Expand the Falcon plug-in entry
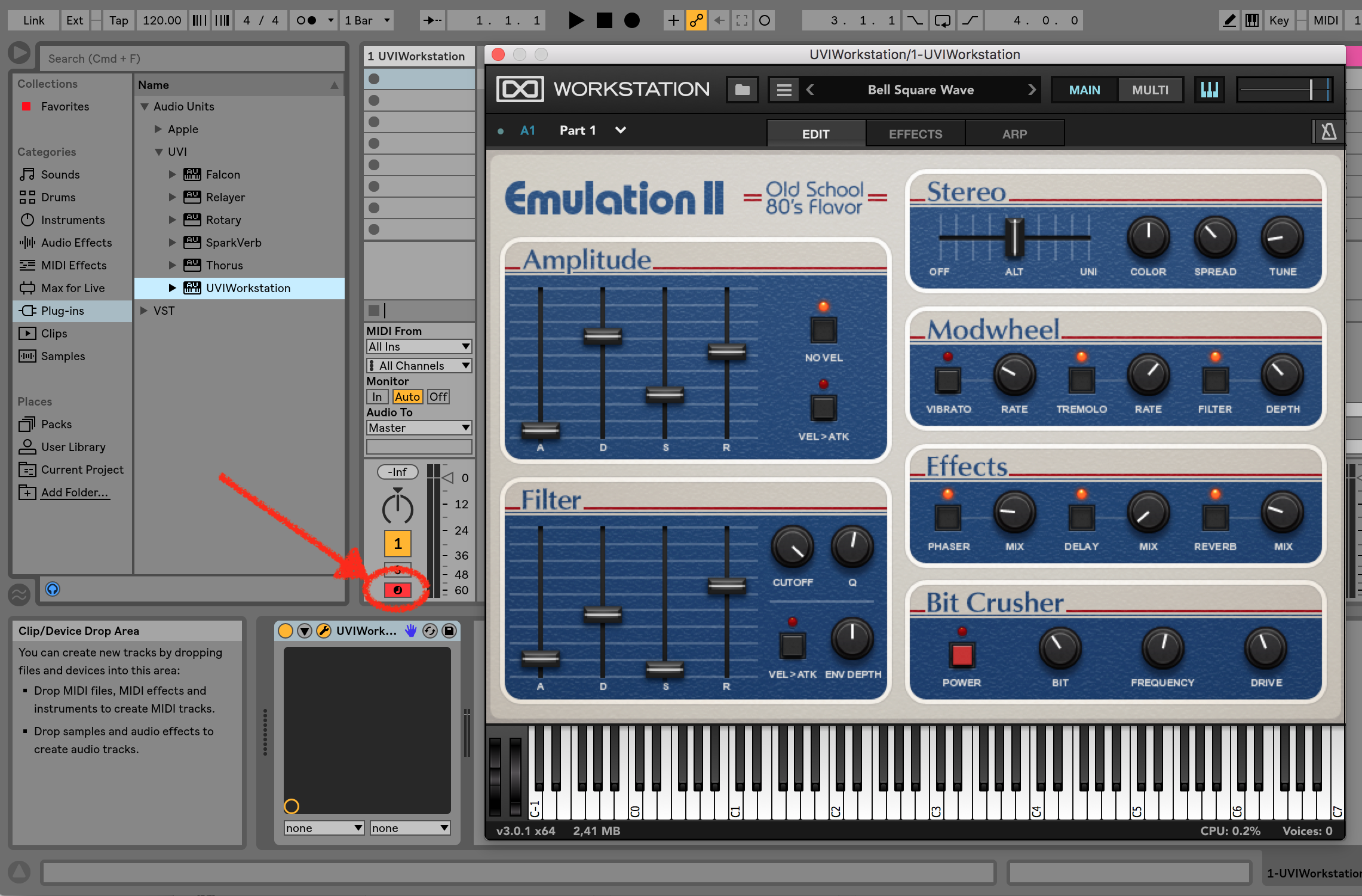 (x=172, y=174)
